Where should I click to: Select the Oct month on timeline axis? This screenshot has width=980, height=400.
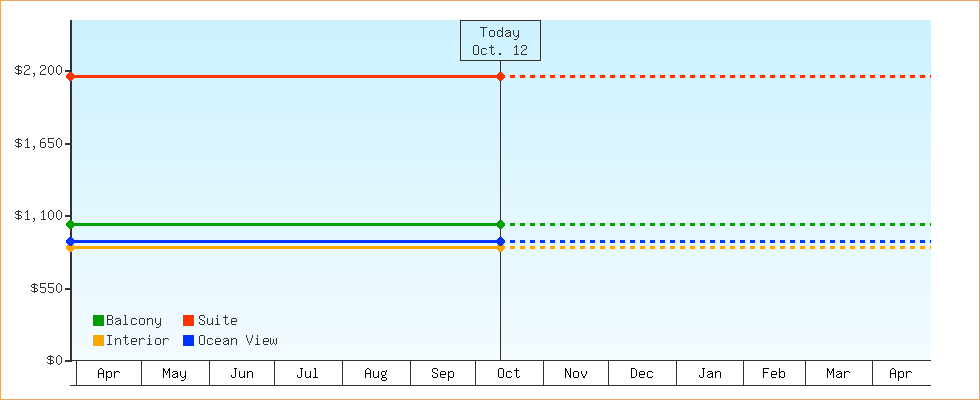[x=509, y=374]
